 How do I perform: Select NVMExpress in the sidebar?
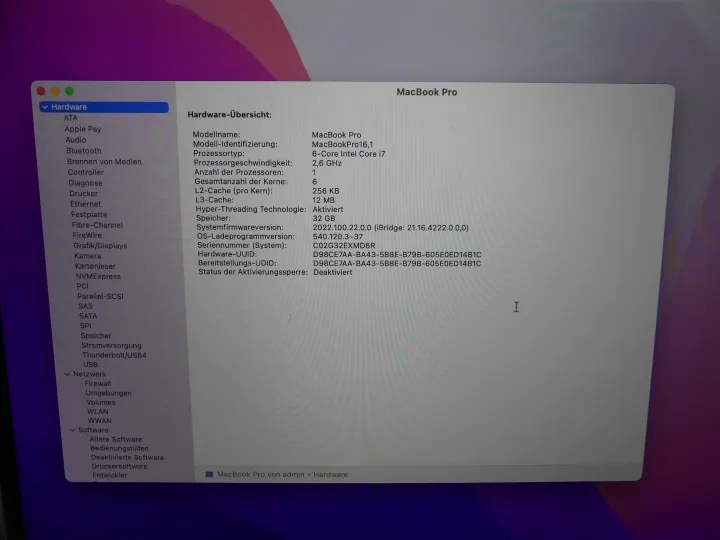(x=98, y=276)
